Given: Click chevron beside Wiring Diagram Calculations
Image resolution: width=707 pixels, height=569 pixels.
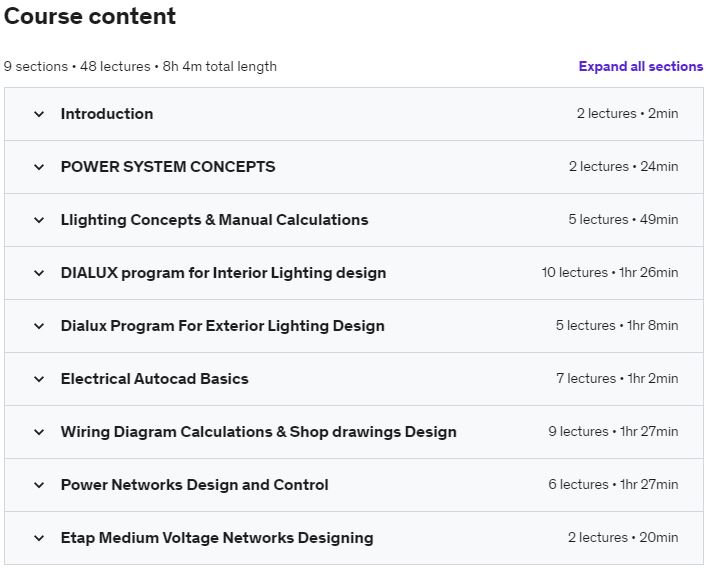Looking at the screenshot, I should click(39, 432).
